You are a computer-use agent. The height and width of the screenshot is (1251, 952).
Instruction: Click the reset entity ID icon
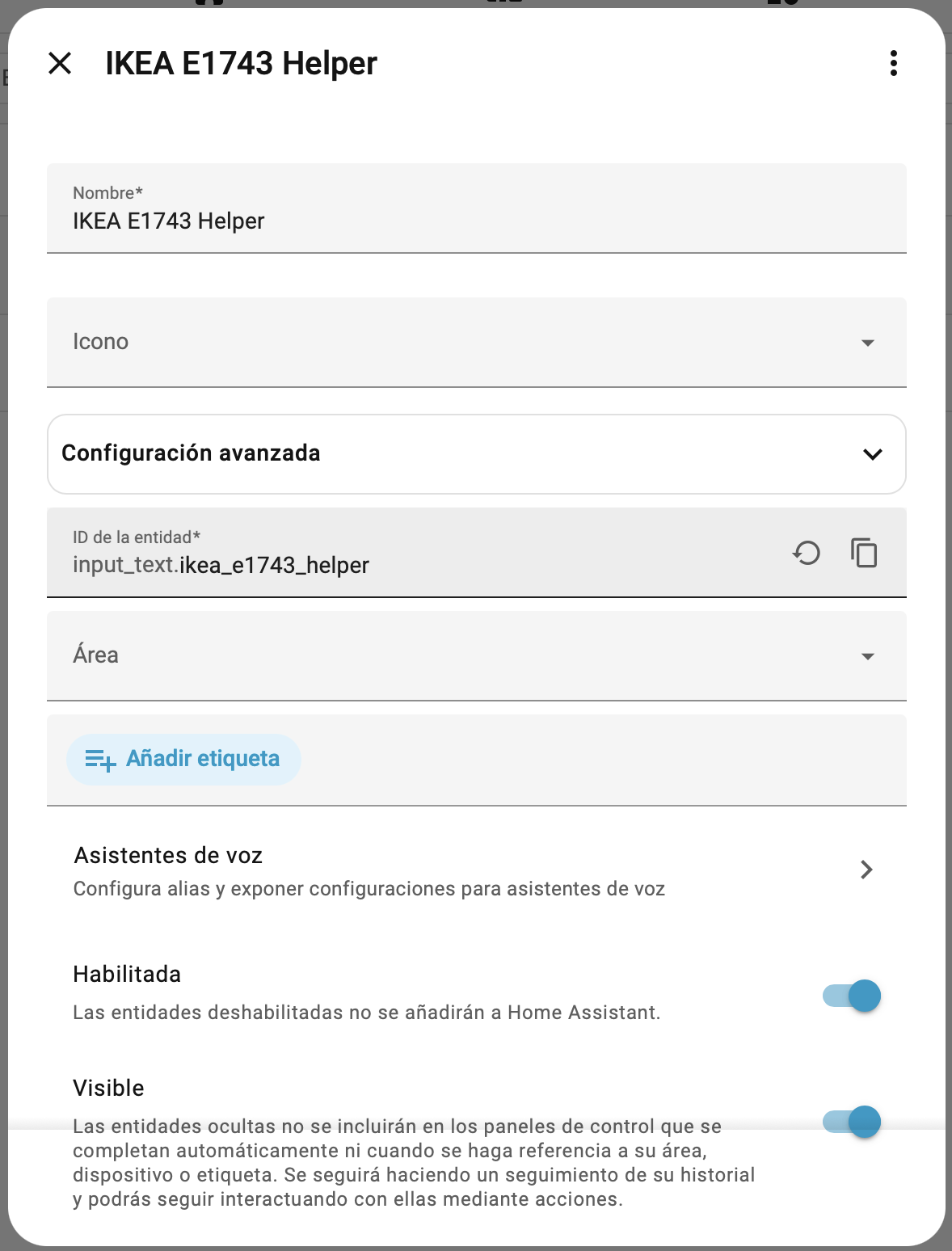coord(807,554)
